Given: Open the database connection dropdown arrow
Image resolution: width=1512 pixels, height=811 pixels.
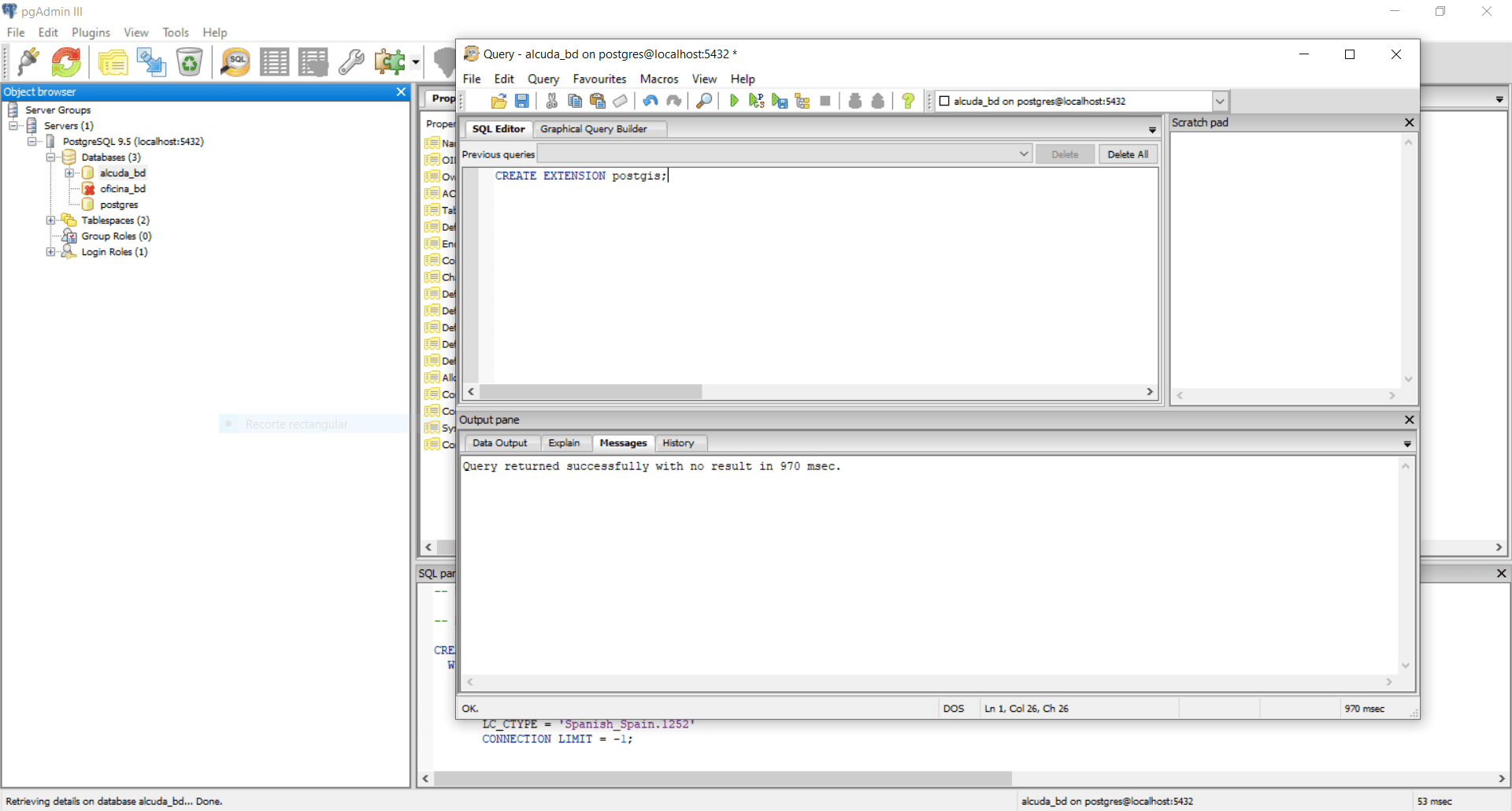Looking at the screenshot, I should click(1220, 102).
